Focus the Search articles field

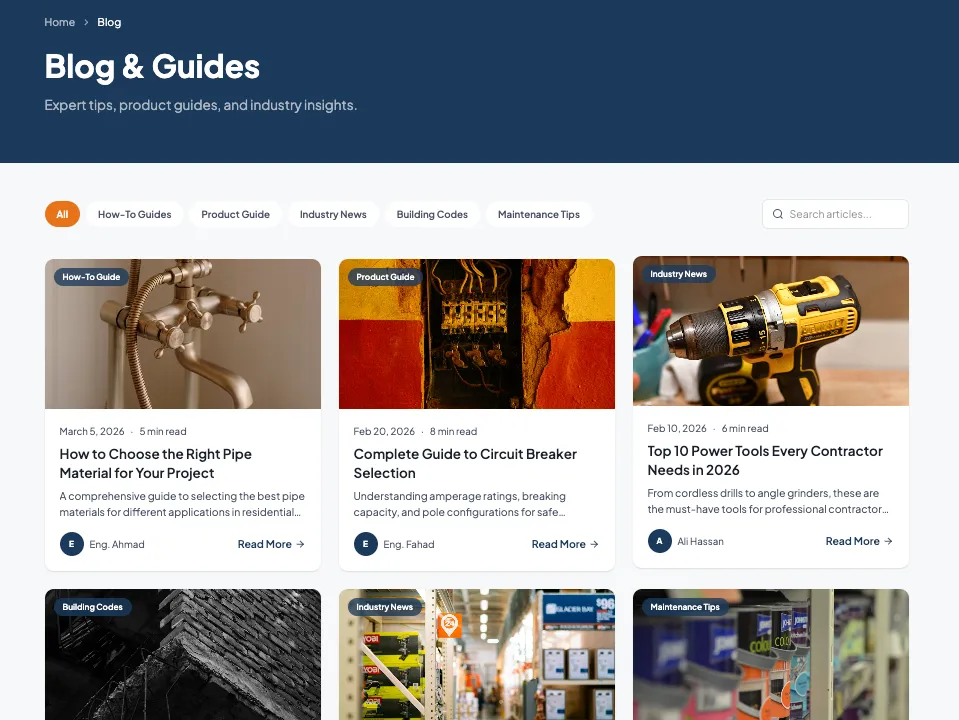(835, 214)
